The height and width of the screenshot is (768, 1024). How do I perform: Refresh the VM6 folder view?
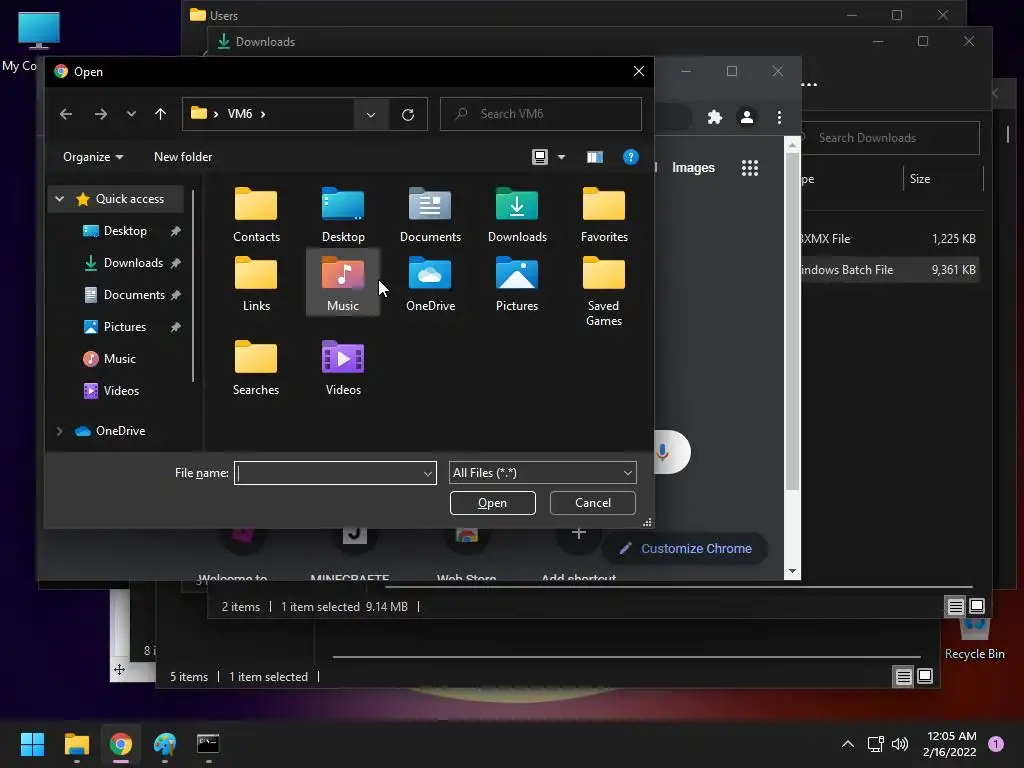point(408,114)
